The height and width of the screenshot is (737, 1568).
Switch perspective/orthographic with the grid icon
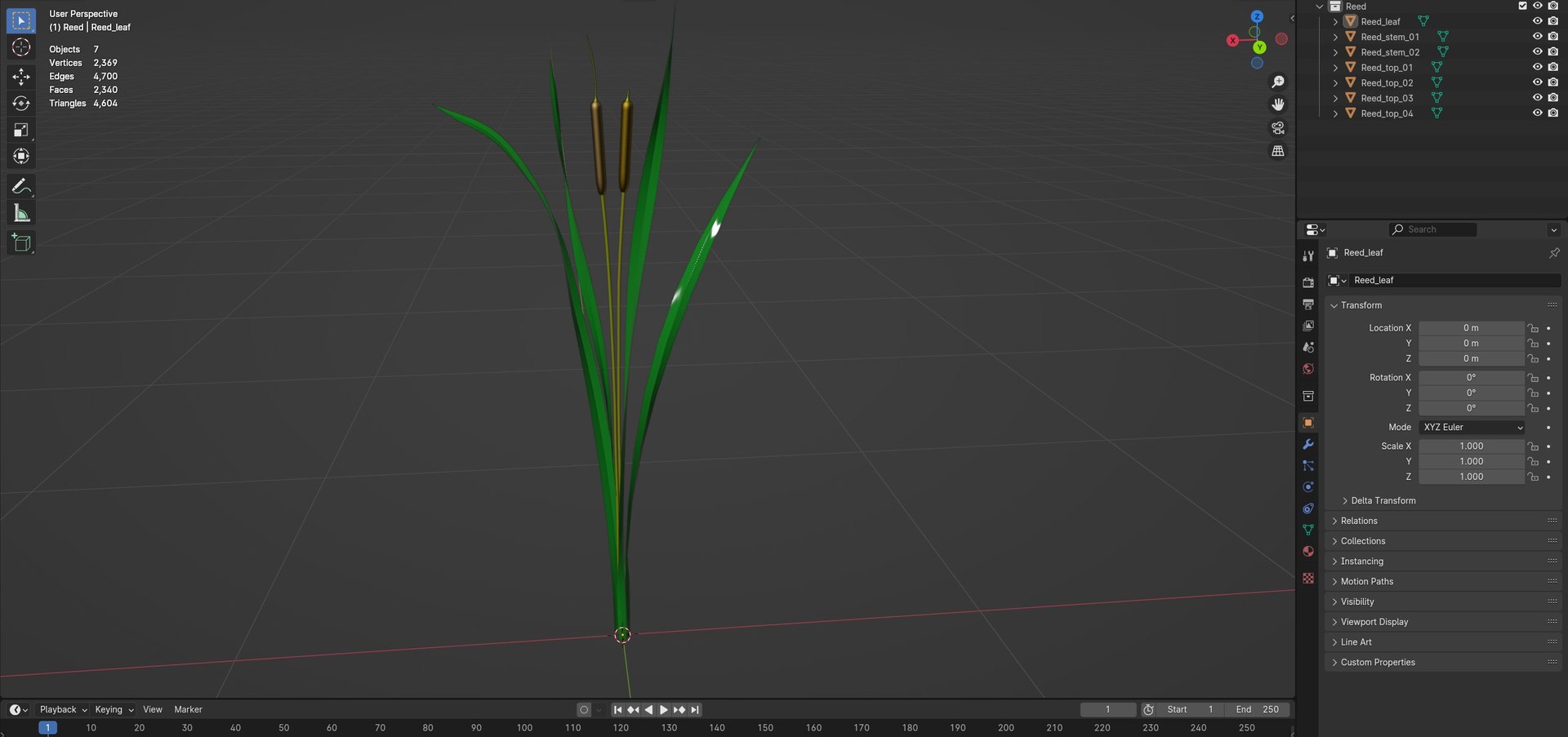(1278, 151)
